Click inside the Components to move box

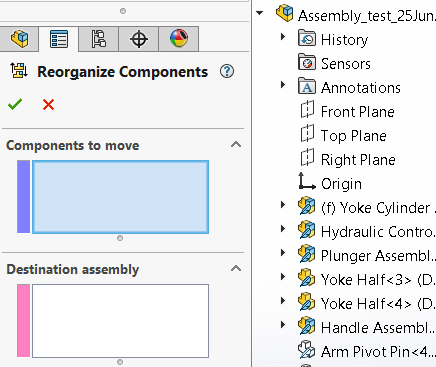(x=120, y=197)
